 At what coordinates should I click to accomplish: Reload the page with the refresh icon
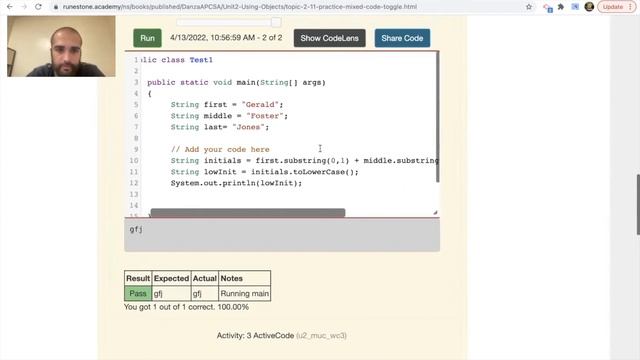(38, 7)
